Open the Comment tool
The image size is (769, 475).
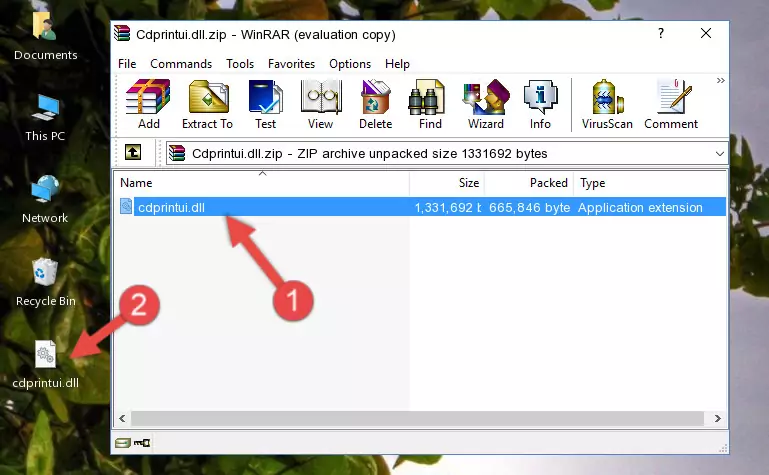tap(671, 104)
